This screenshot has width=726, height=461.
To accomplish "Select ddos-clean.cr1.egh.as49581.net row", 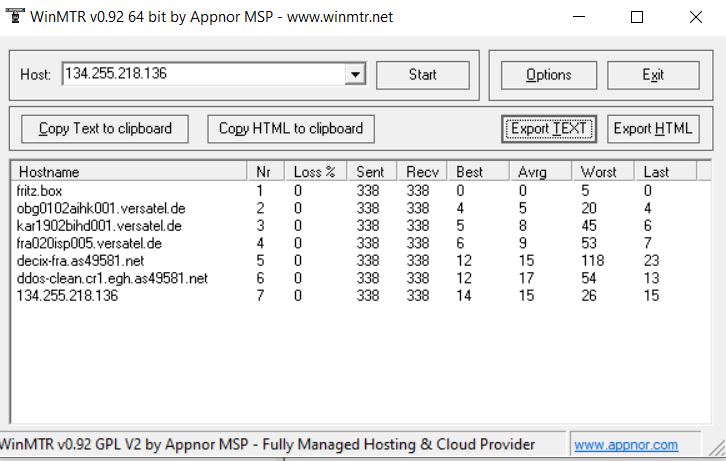I will coord(112,279).
